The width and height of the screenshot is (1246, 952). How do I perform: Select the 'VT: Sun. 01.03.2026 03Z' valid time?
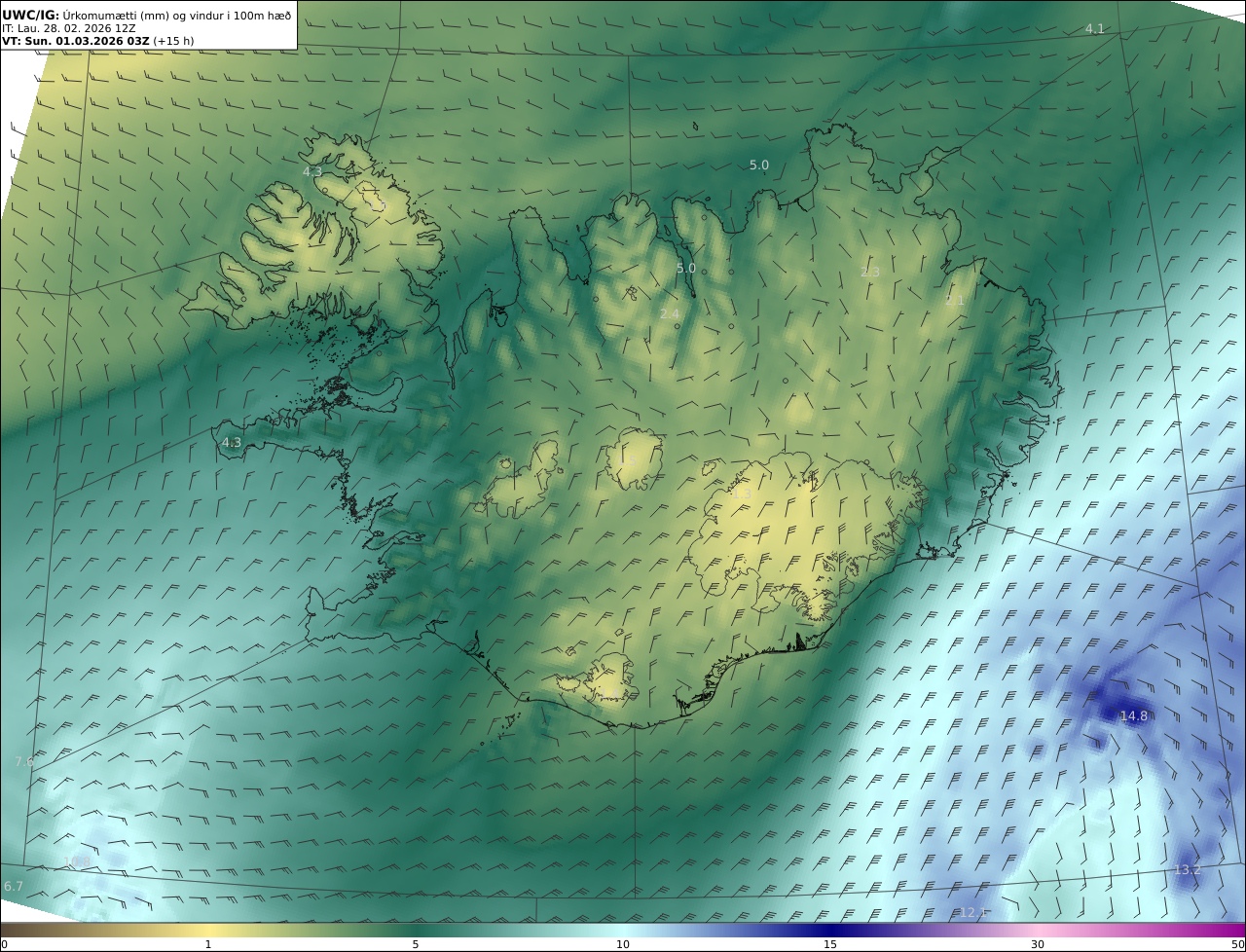point(76,41)
